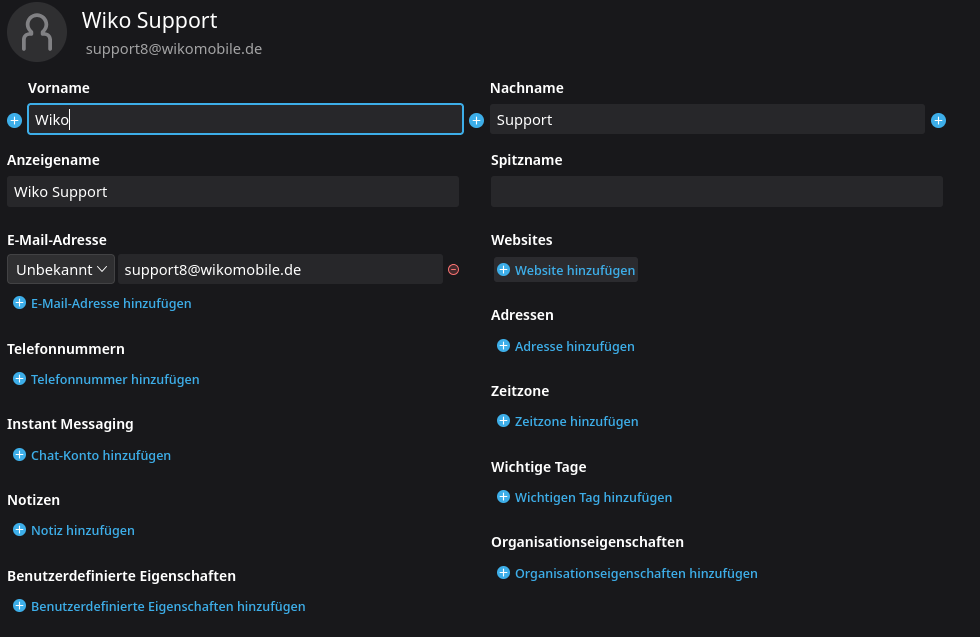
Task: Click plus icon beside Website hinzufügen
Action: [x=503, y=270]
